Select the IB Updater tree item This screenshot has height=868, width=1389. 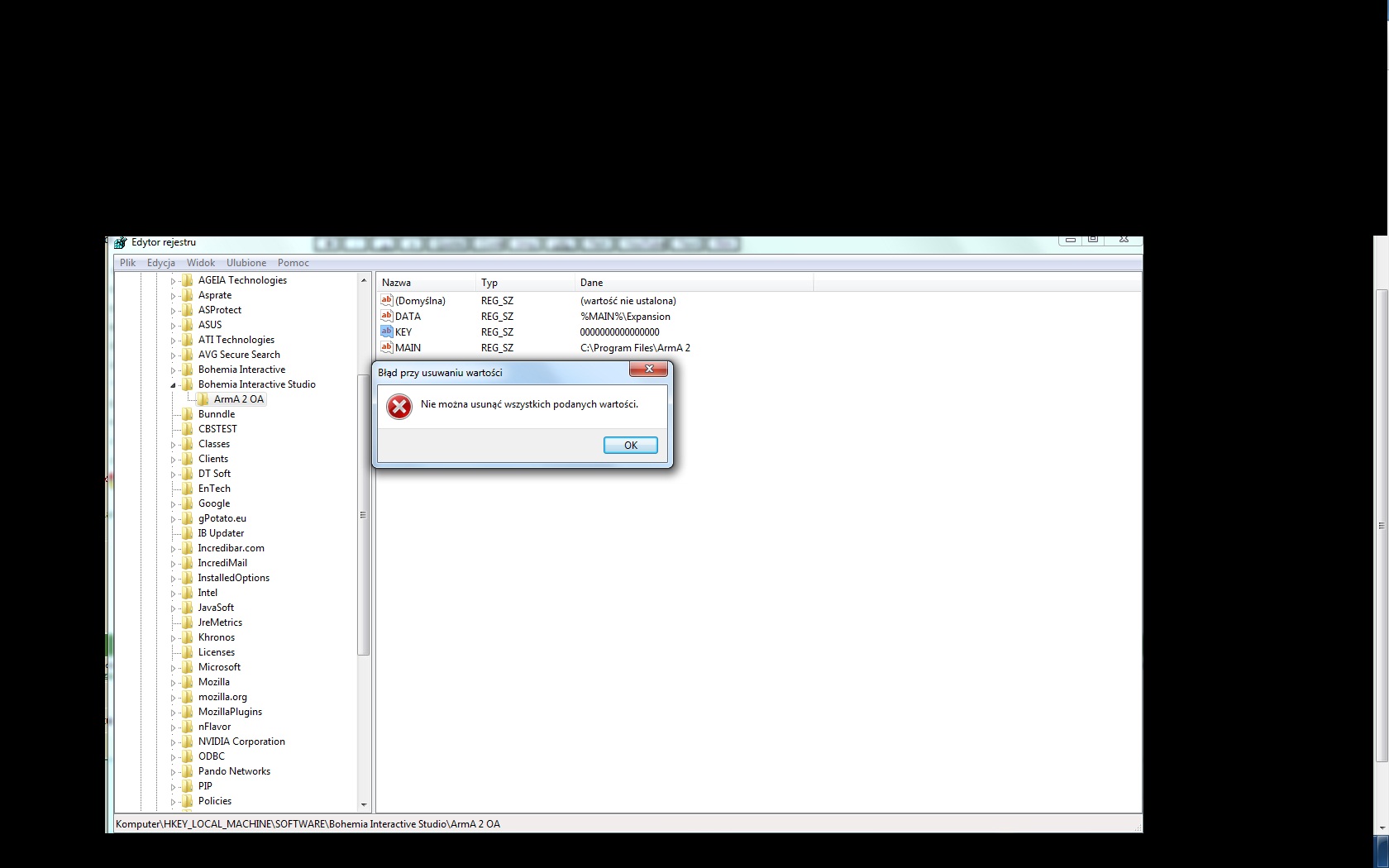[x=221, y=533]
